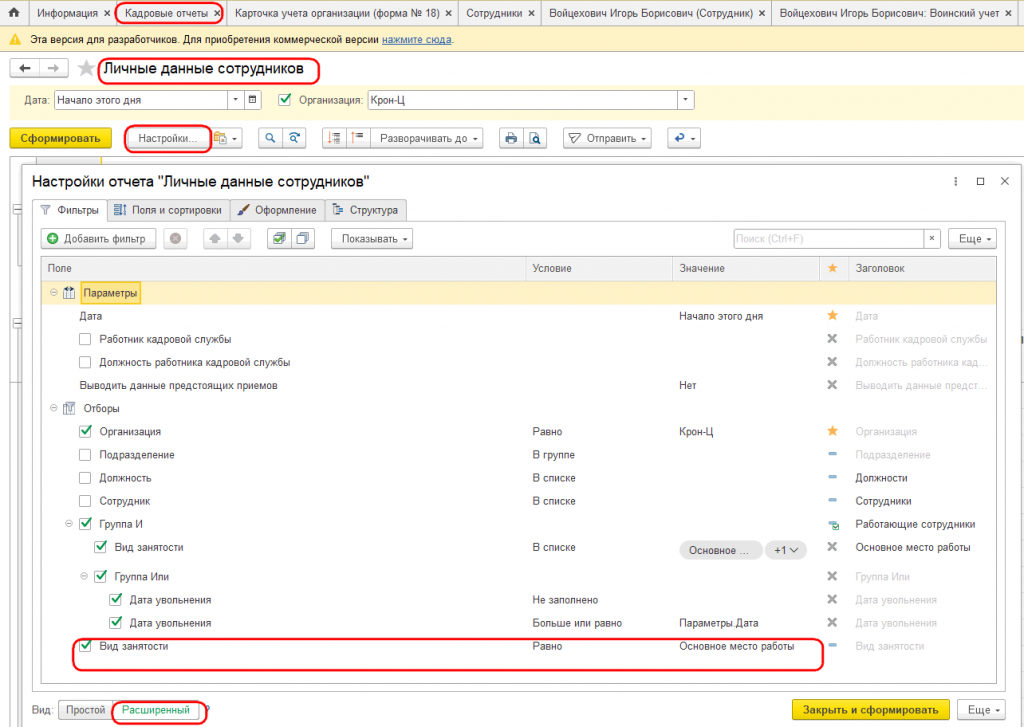Open the calendar picker for Дата
1024x727 pixels.
pos(253,100)
